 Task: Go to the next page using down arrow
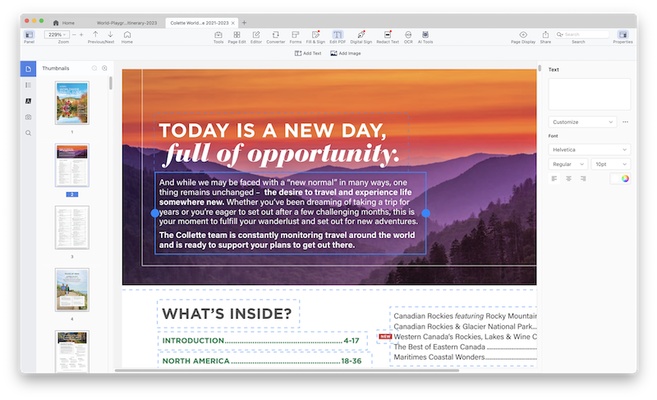point(110,34)
